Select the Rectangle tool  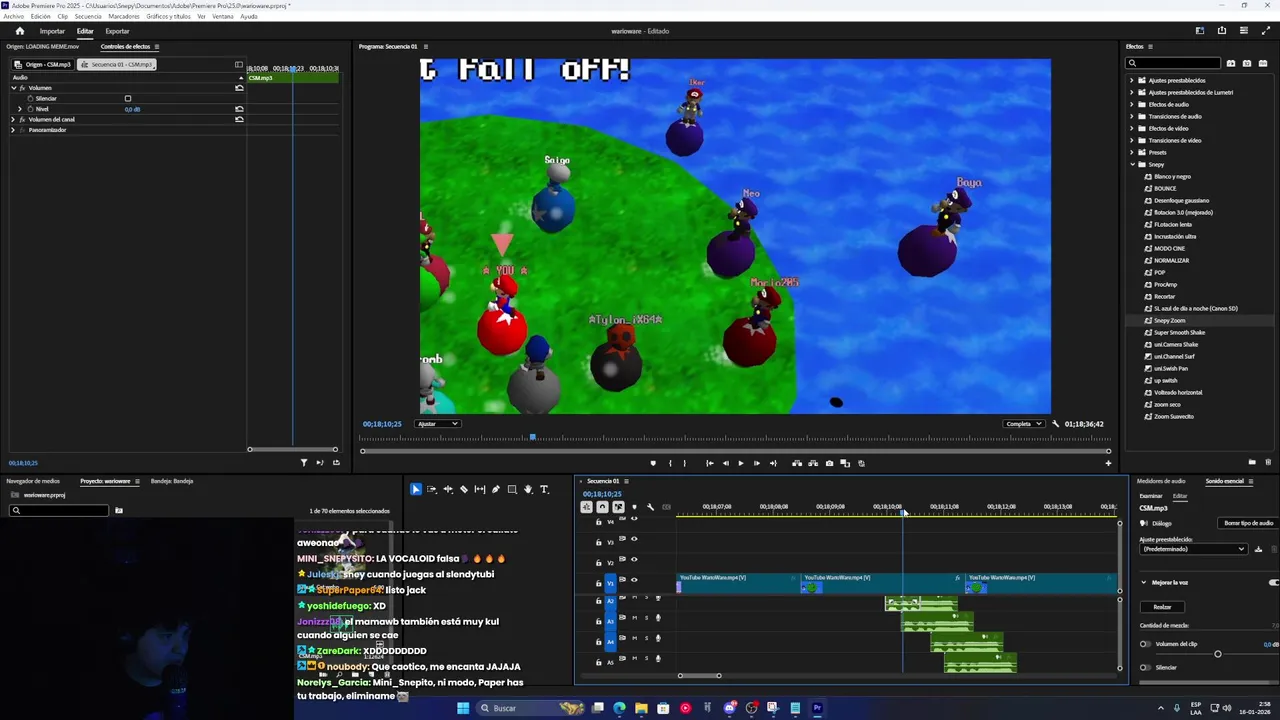[x=512, y=489]
